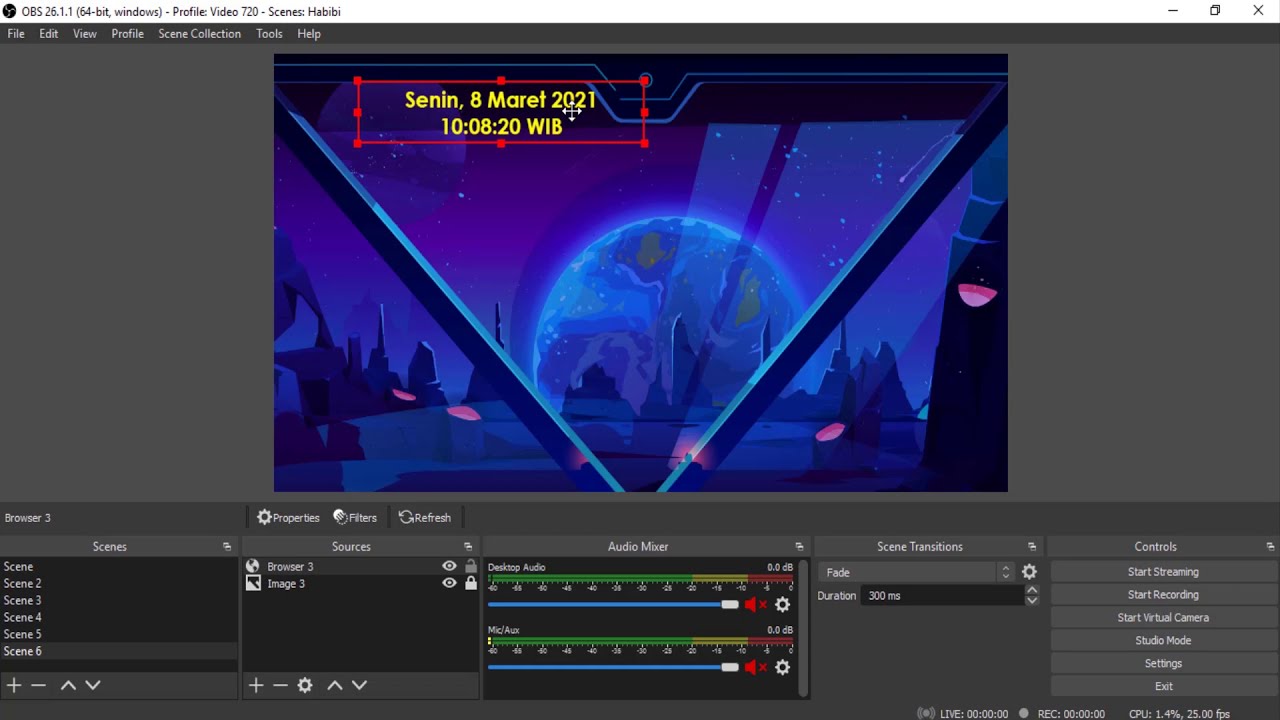
Task: Undock the Audio Mixer panel
Action: tap(799, 547)
